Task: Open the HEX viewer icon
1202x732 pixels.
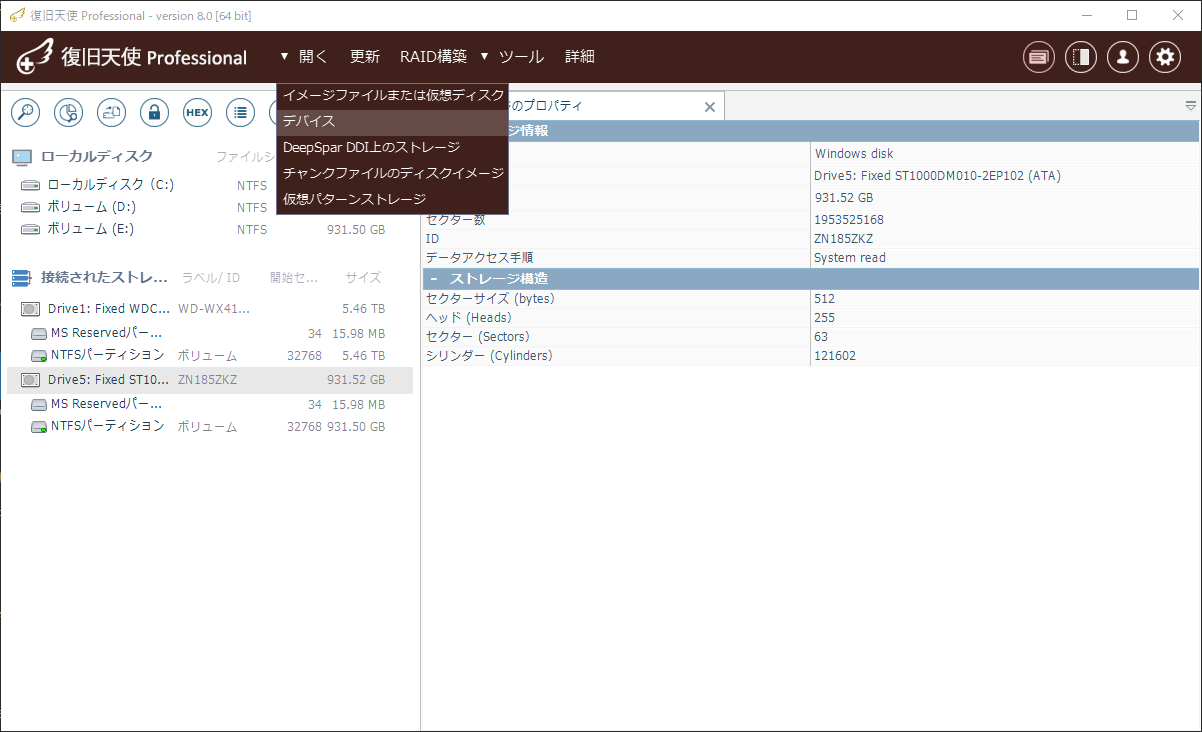Action: [197, 112]
